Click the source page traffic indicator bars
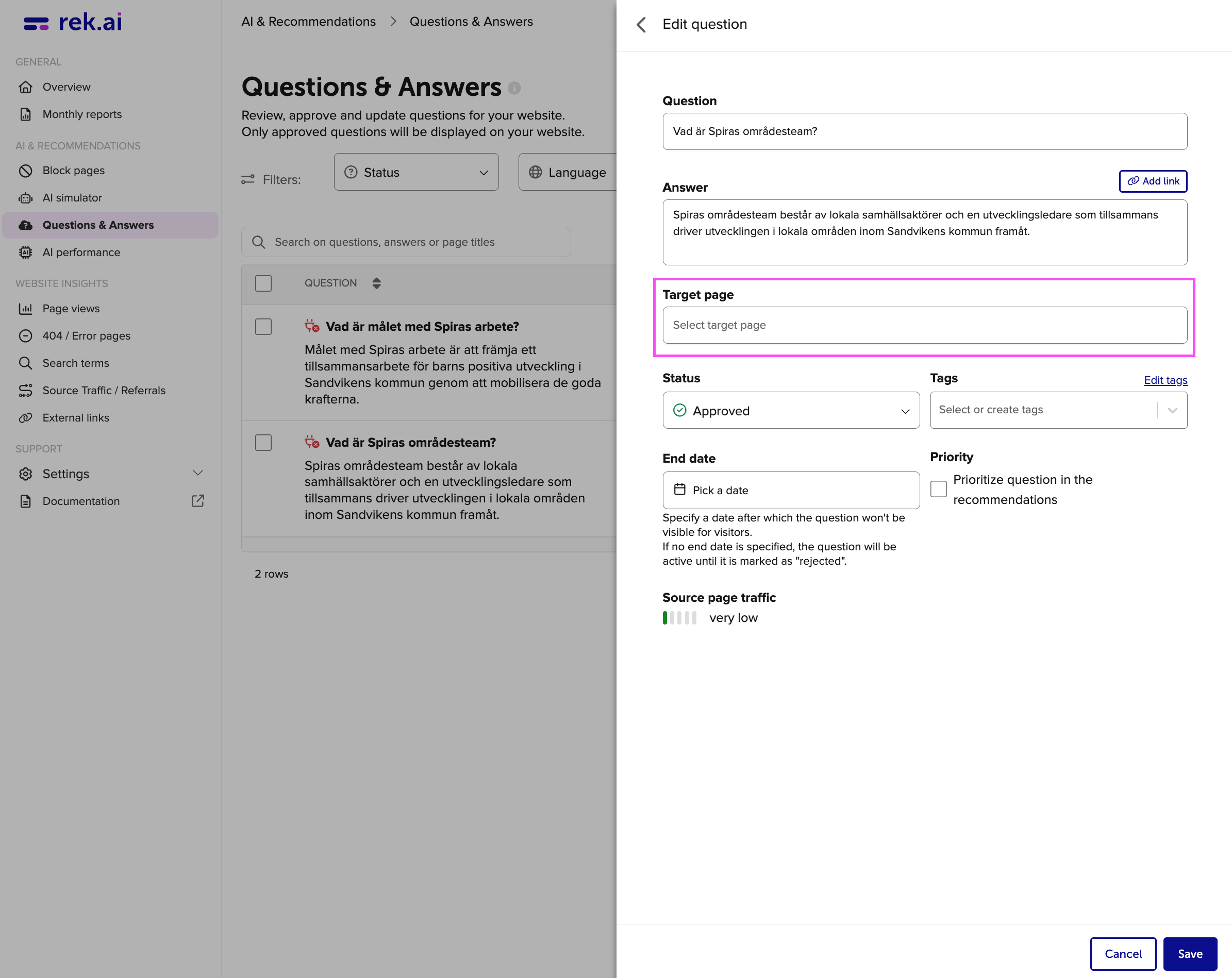 [679, 617]
